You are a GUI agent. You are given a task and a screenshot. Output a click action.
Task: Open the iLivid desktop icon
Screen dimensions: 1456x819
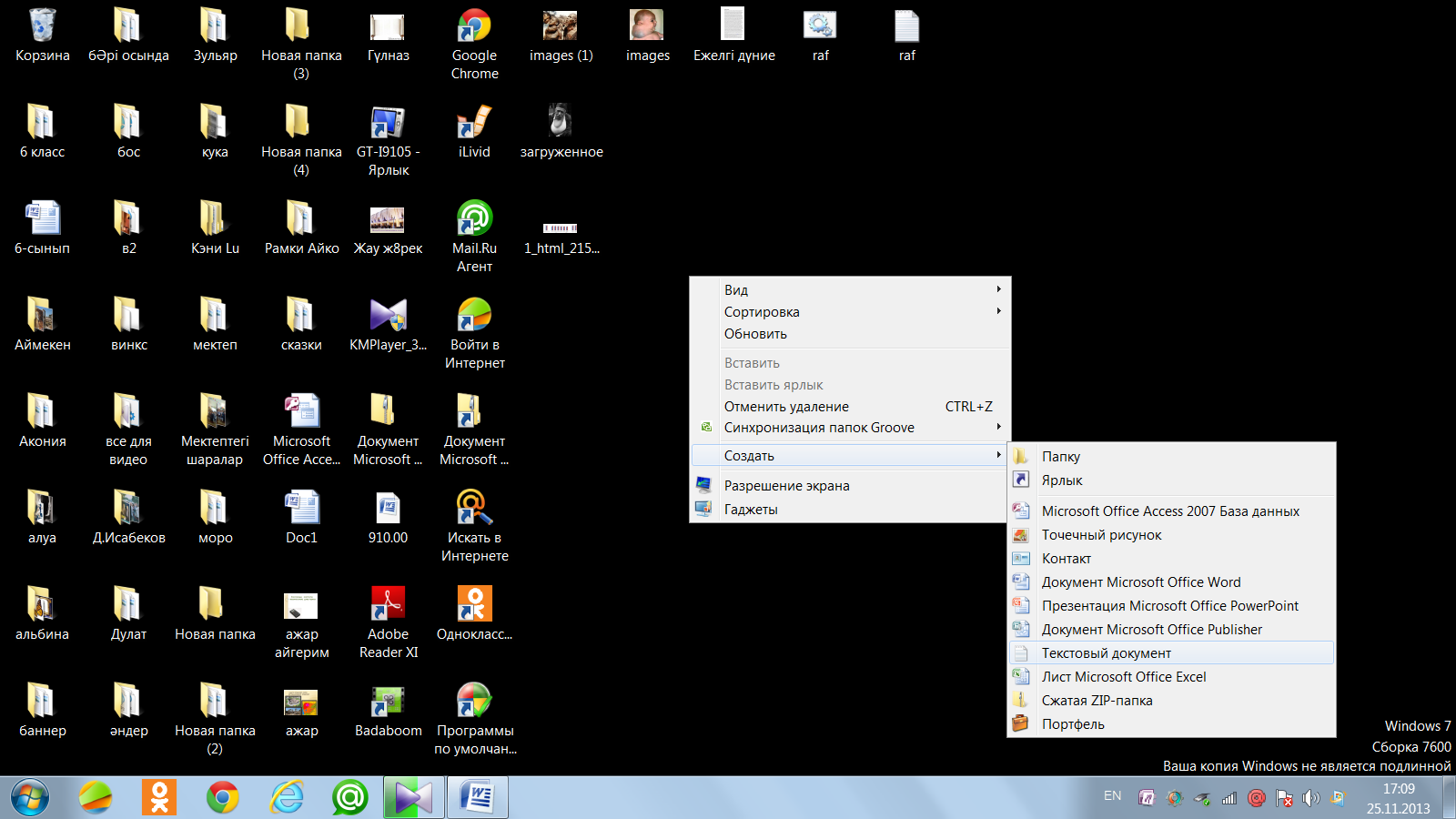[474, 124]
